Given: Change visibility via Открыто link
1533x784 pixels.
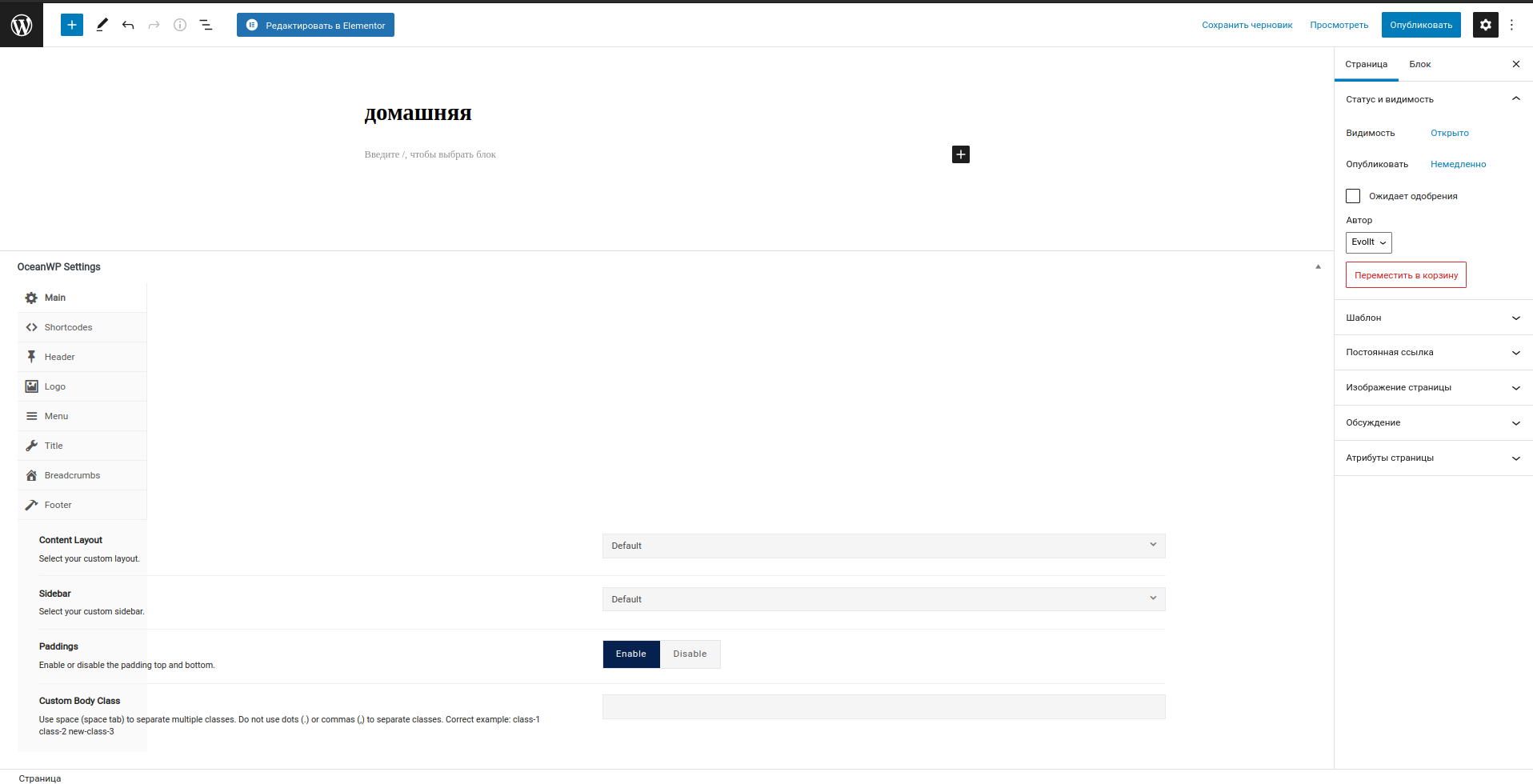Looking at the screenshot, I should (1449, 133).
